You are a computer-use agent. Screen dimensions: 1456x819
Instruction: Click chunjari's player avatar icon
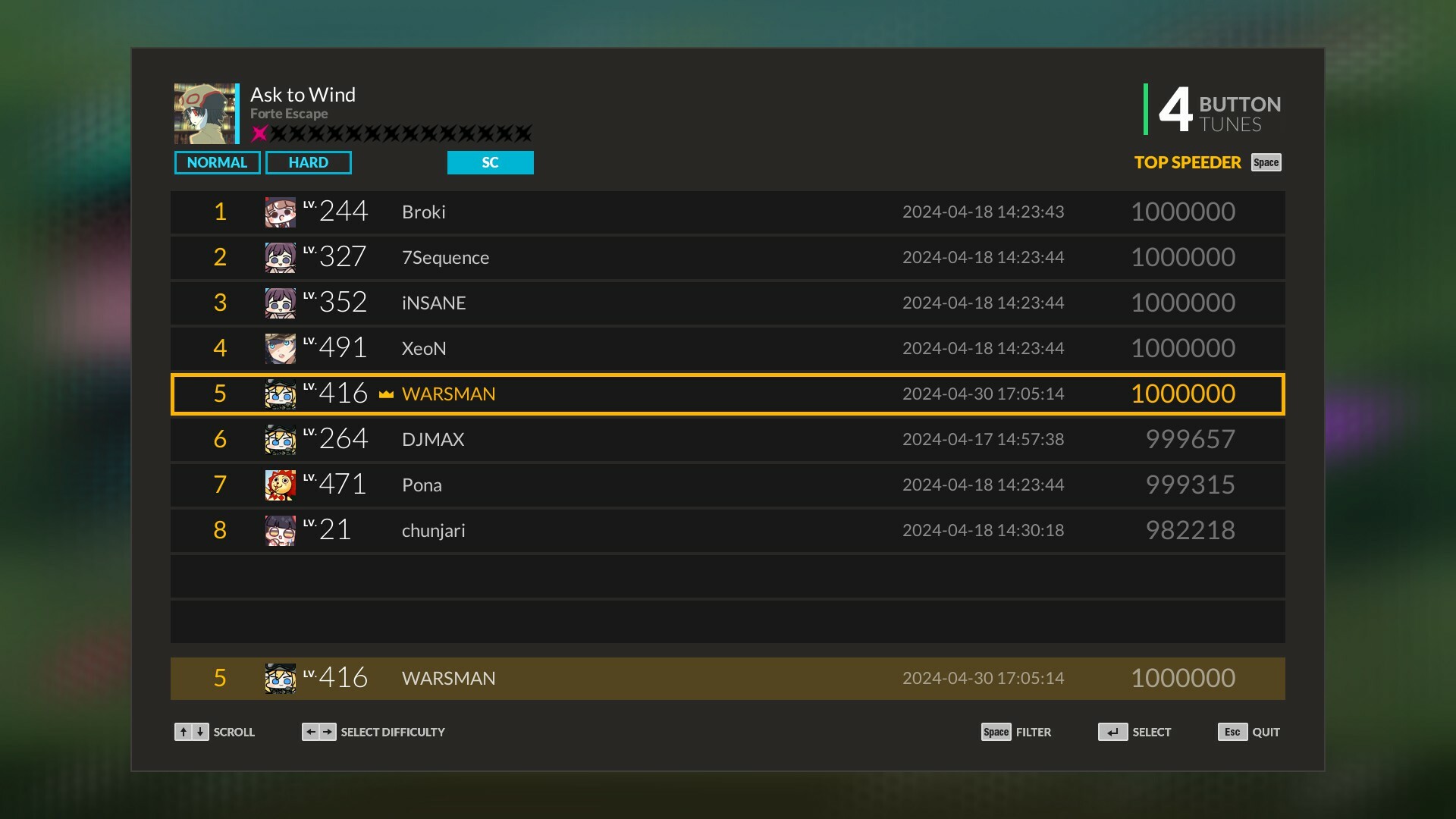(x=281, y=530)
